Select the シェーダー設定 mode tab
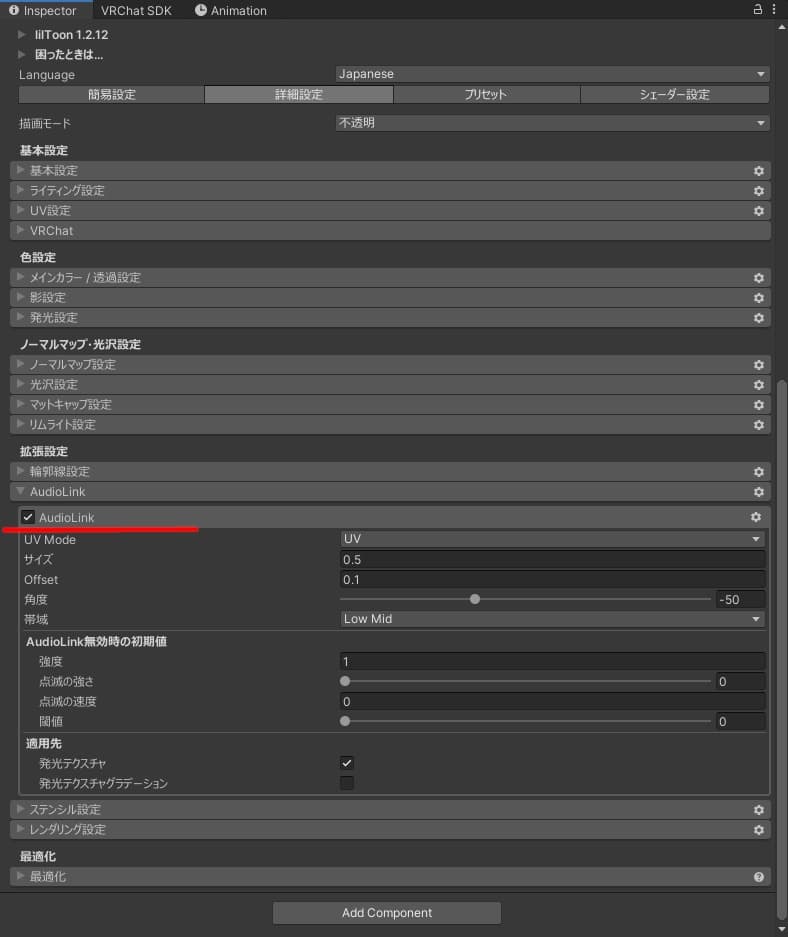This screenshot has width=788, height=937. [x=674, y=94]
